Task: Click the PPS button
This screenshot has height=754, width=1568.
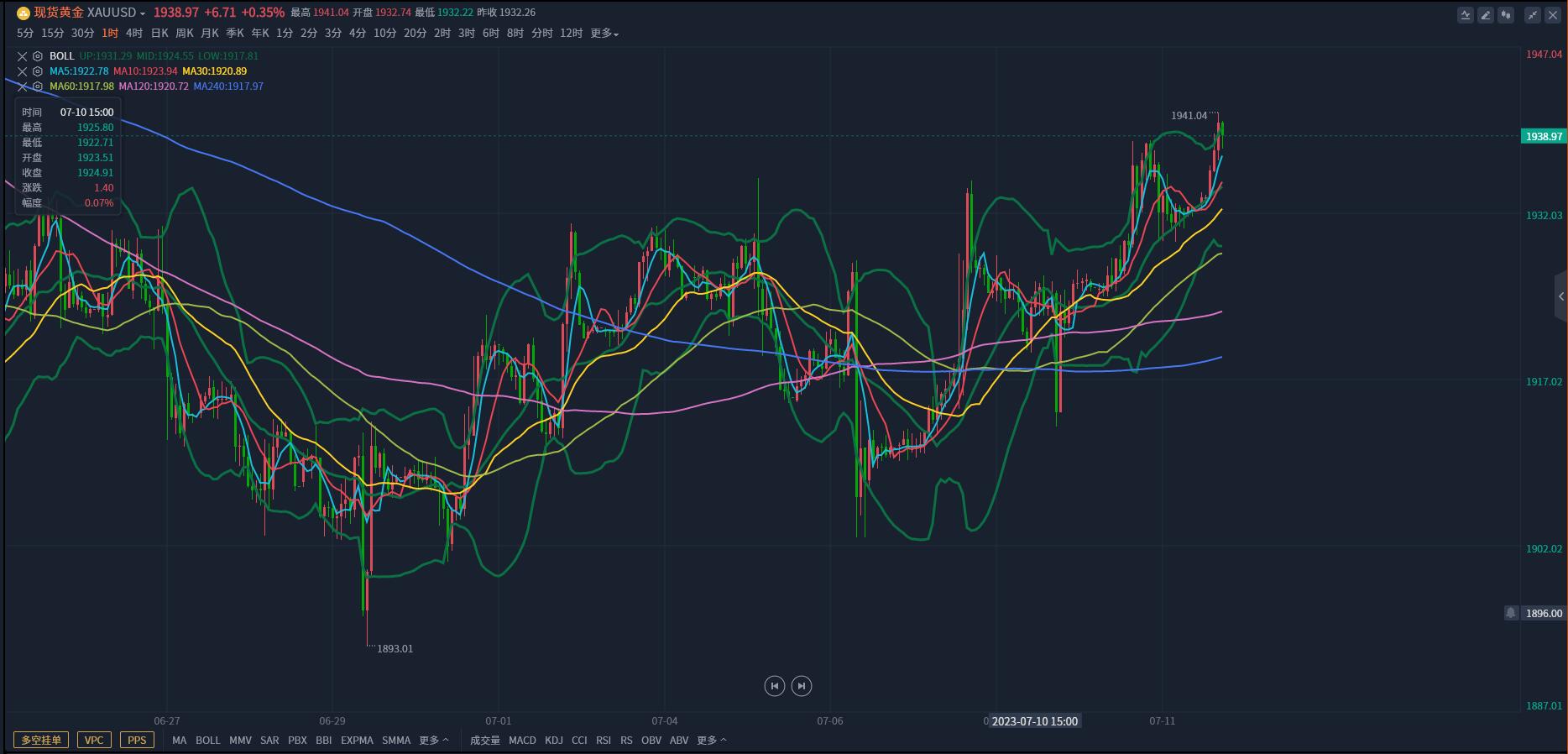Action: [x=137, y=740]
